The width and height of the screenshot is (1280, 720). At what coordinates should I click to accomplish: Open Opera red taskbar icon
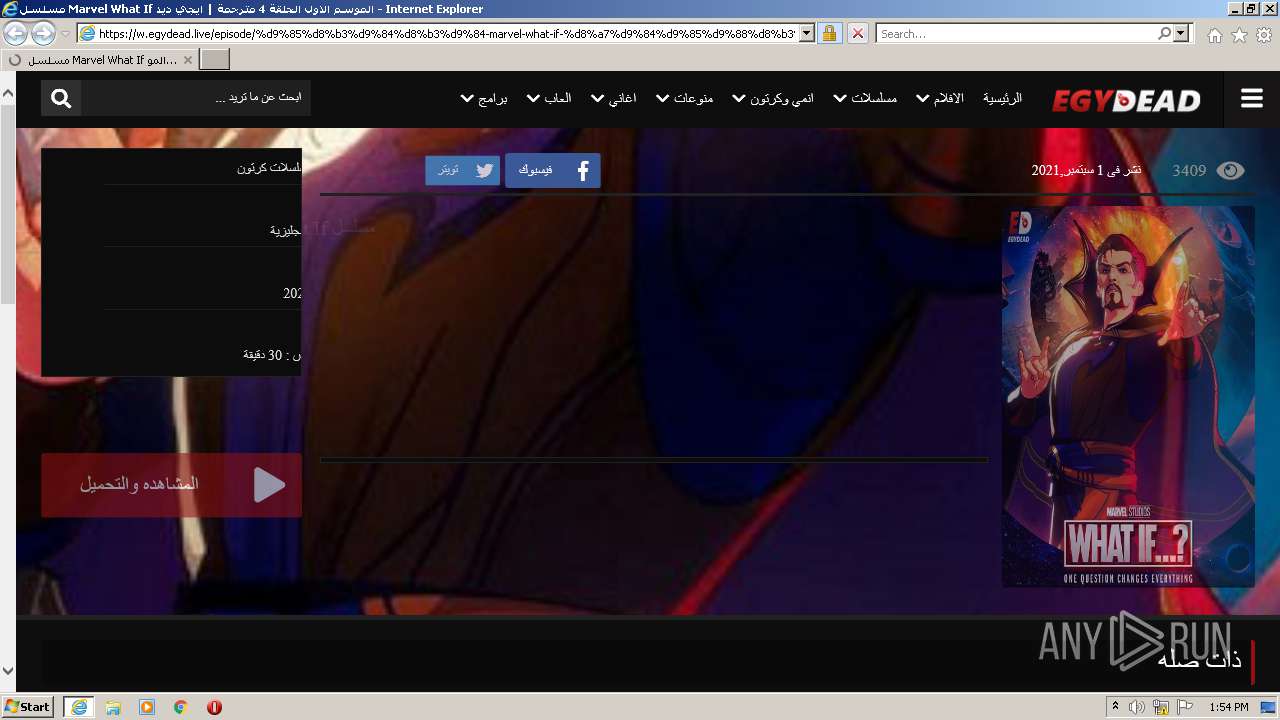click(x=214, y=707)
